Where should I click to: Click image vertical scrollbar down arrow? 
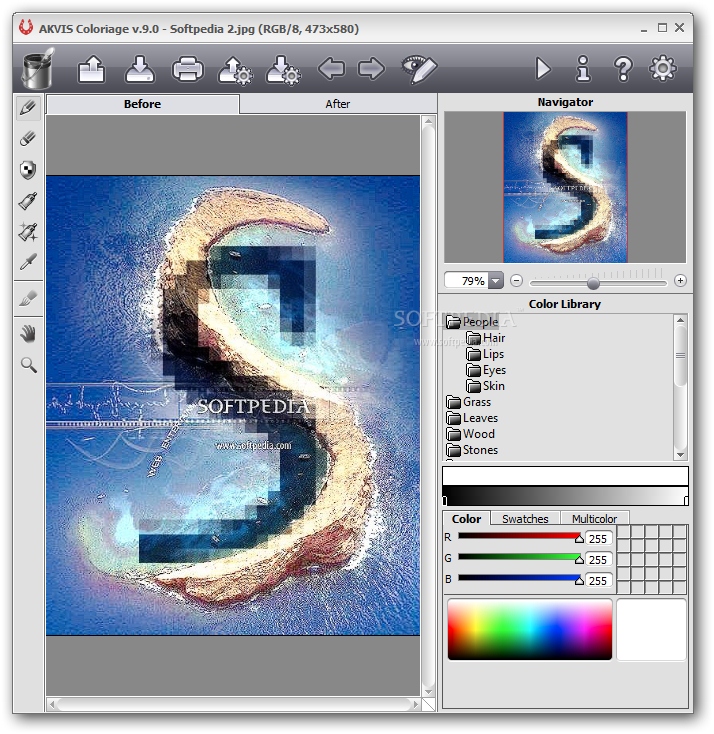point(428,691)
